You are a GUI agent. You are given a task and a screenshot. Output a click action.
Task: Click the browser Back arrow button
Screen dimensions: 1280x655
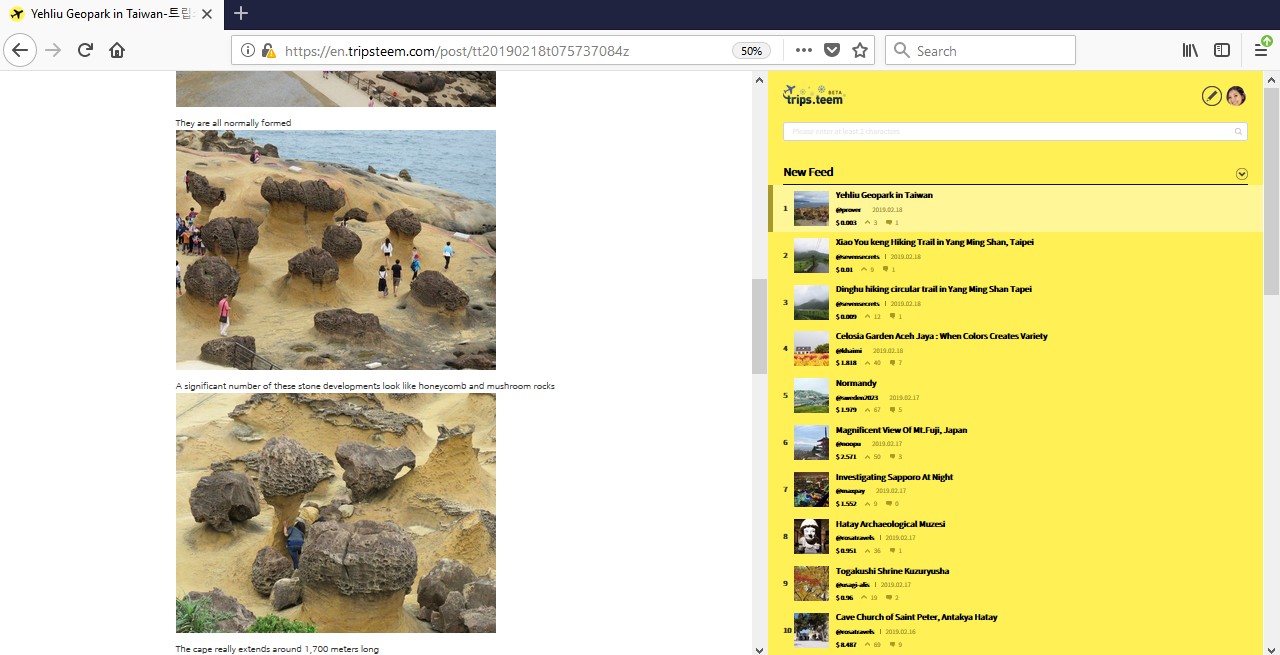[20, 50]
